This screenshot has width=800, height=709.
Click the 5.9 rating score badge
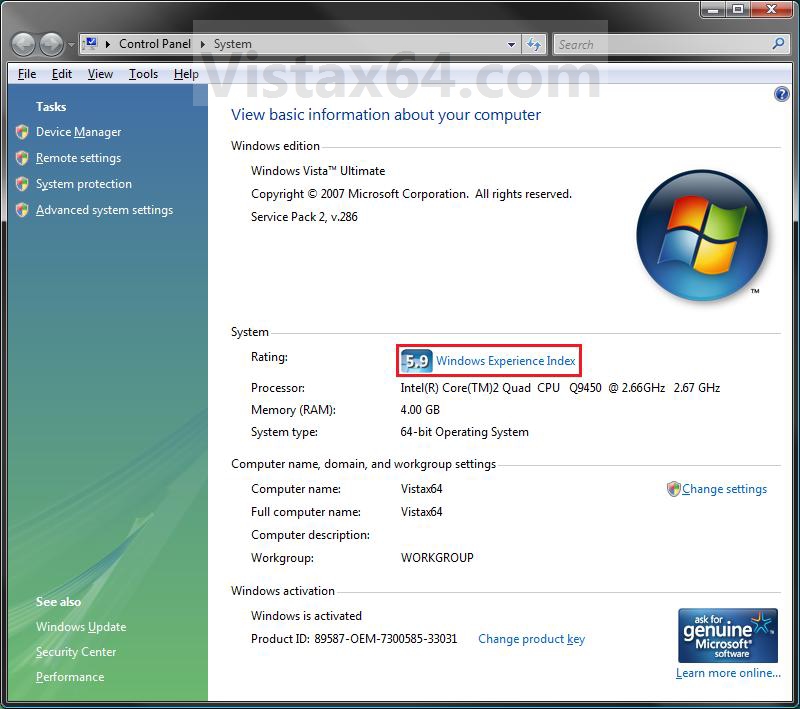click(x=416, y=361)
